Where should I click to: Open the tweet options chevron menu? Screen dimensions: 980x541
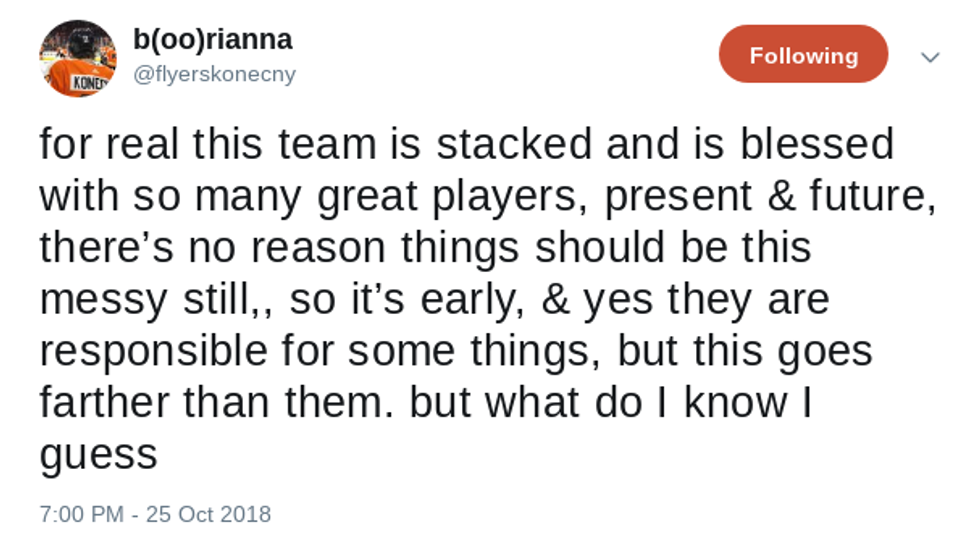[930, 57]
